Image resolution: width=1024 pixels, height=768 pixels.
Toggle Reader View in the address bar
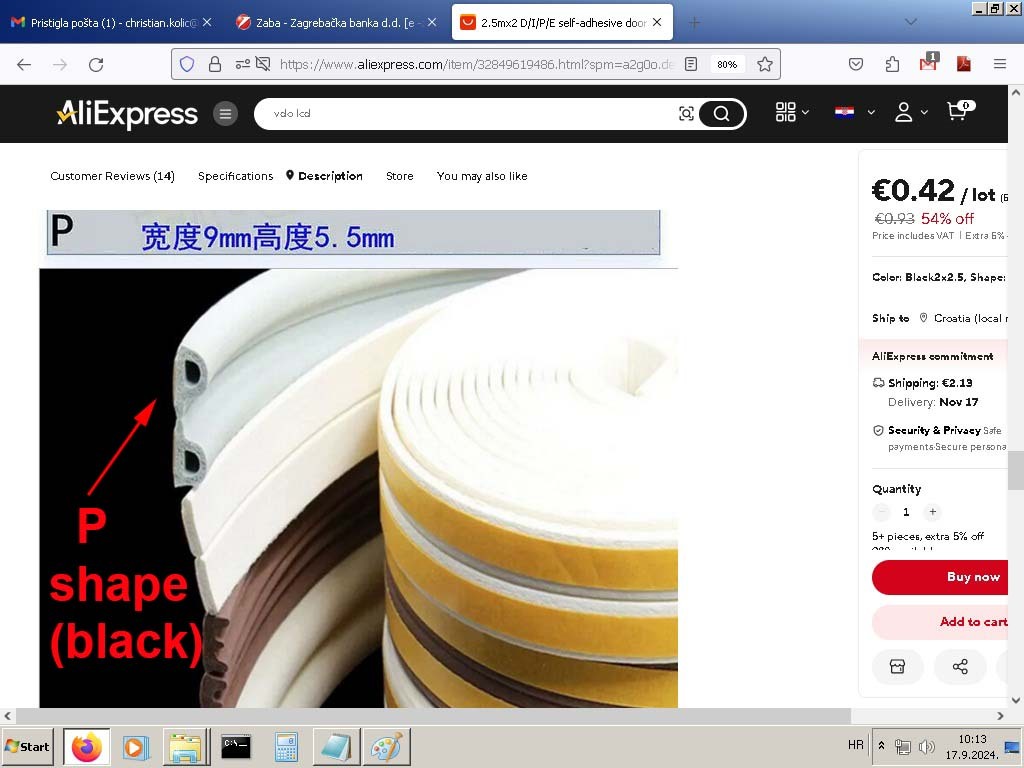coord(691,64)
